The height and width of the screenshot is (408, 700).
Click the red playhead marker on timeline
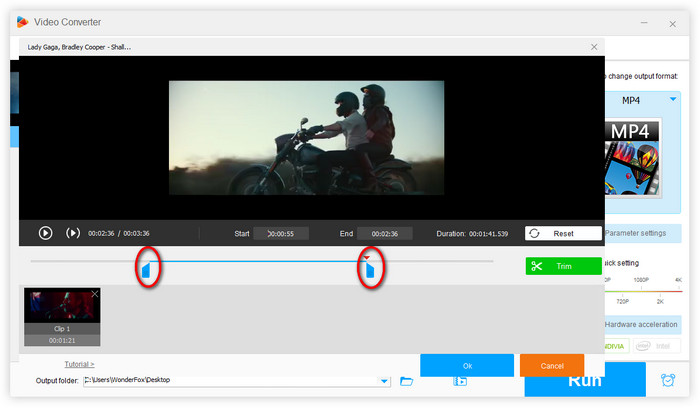367,258
